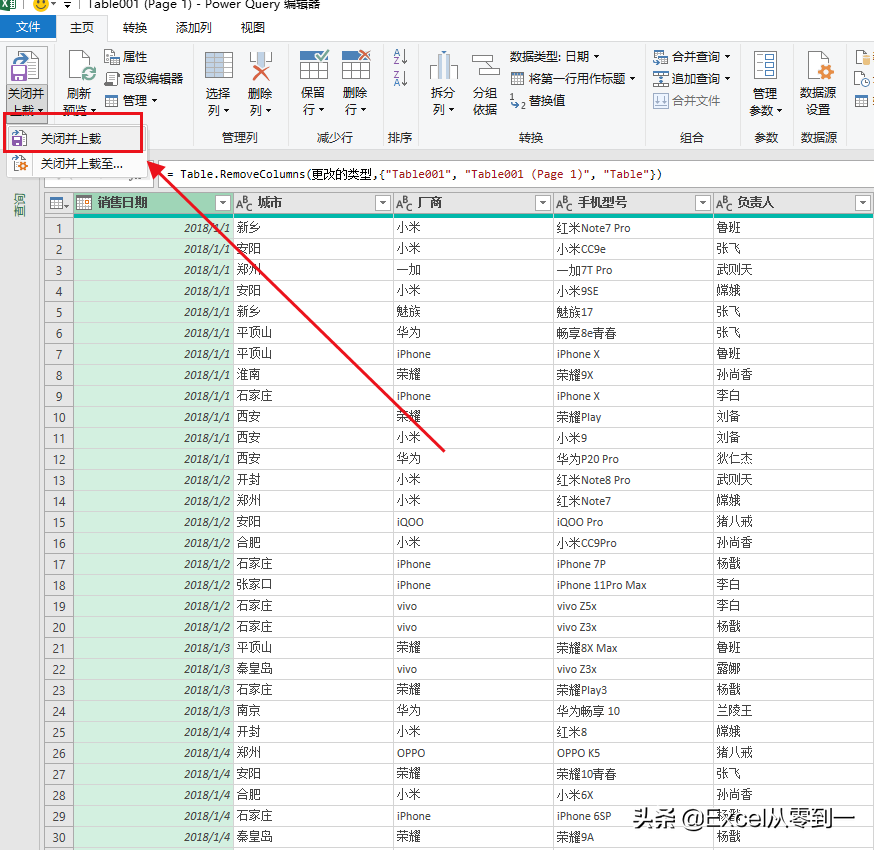Click the 城市 column header
This screenshot has height=850, width=874.
(x=313, y=203)
